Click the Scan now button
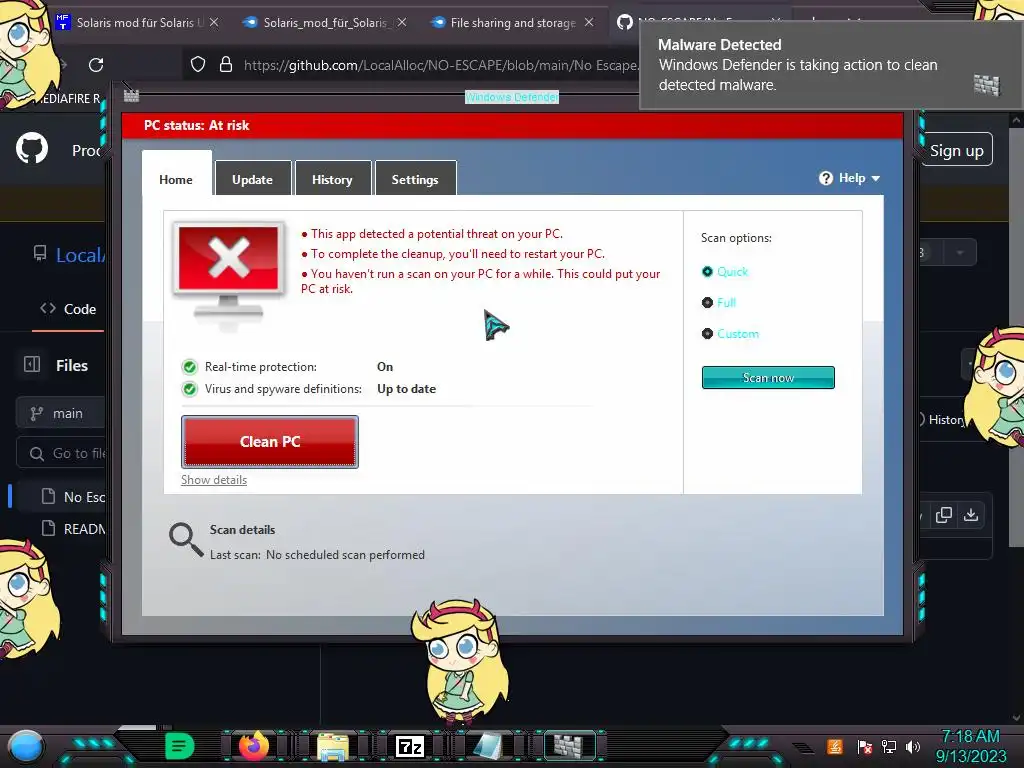 (x=768, y=377)
